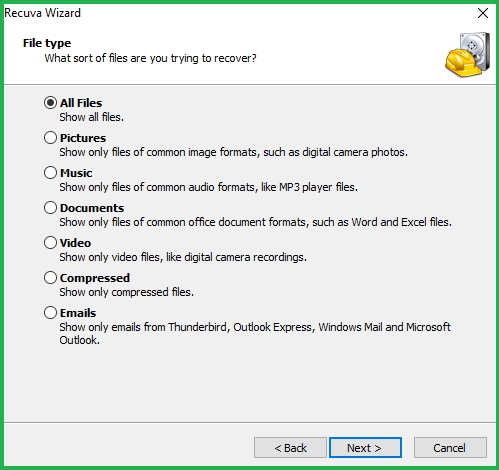
Task: Close the Recuva Wizard window
Action: tap(483, 13)
